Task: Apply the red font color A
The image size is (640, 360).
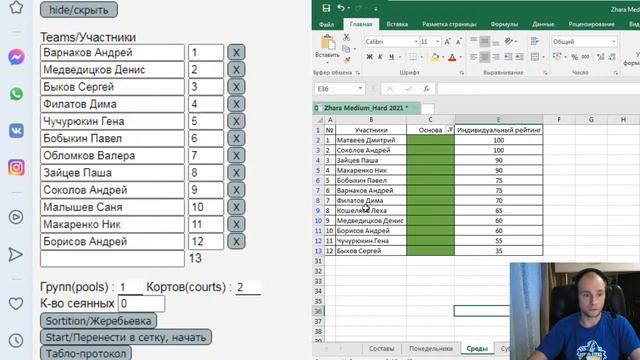Action: coord(452,57)
